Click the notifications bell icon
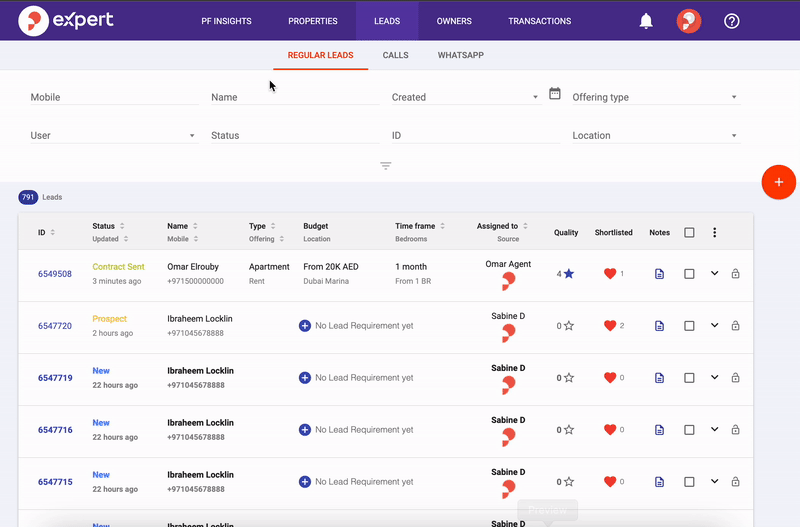 coord(646,21)
